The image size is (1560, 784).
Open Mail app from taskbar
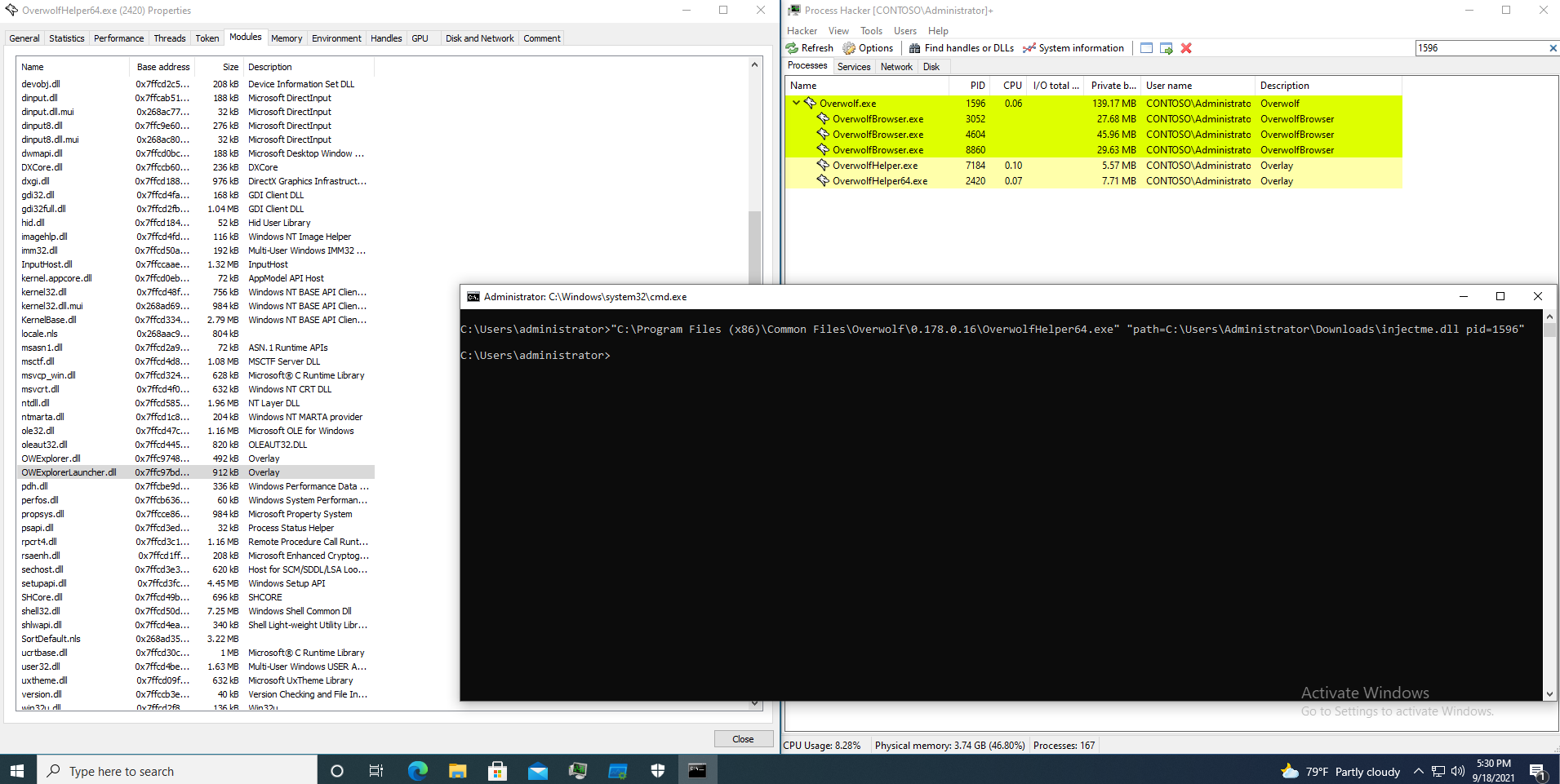[537, 770]
